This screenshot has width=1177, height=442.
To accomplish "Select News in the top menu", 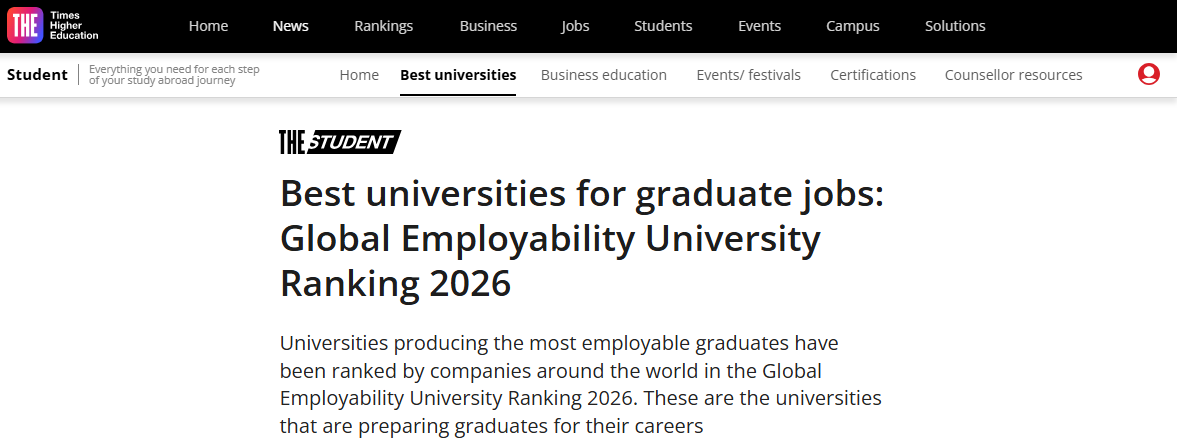I will (x=291, y=26).
